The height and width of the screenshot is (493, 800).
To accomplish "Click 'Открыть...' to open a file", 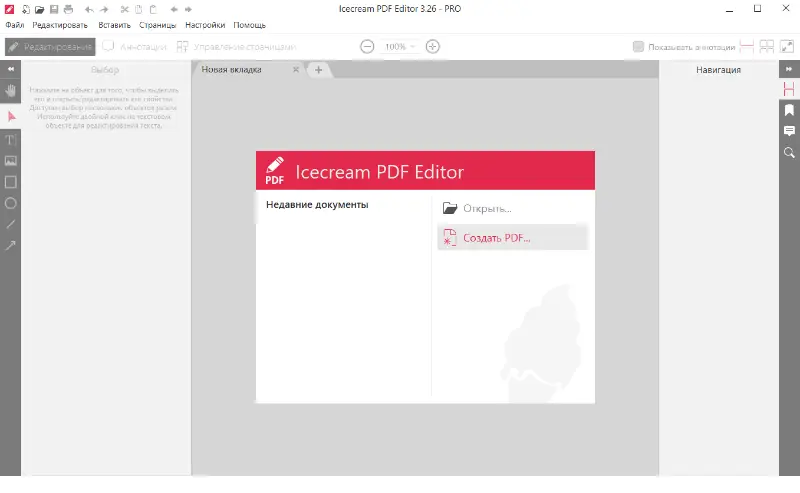I will 512,208.
